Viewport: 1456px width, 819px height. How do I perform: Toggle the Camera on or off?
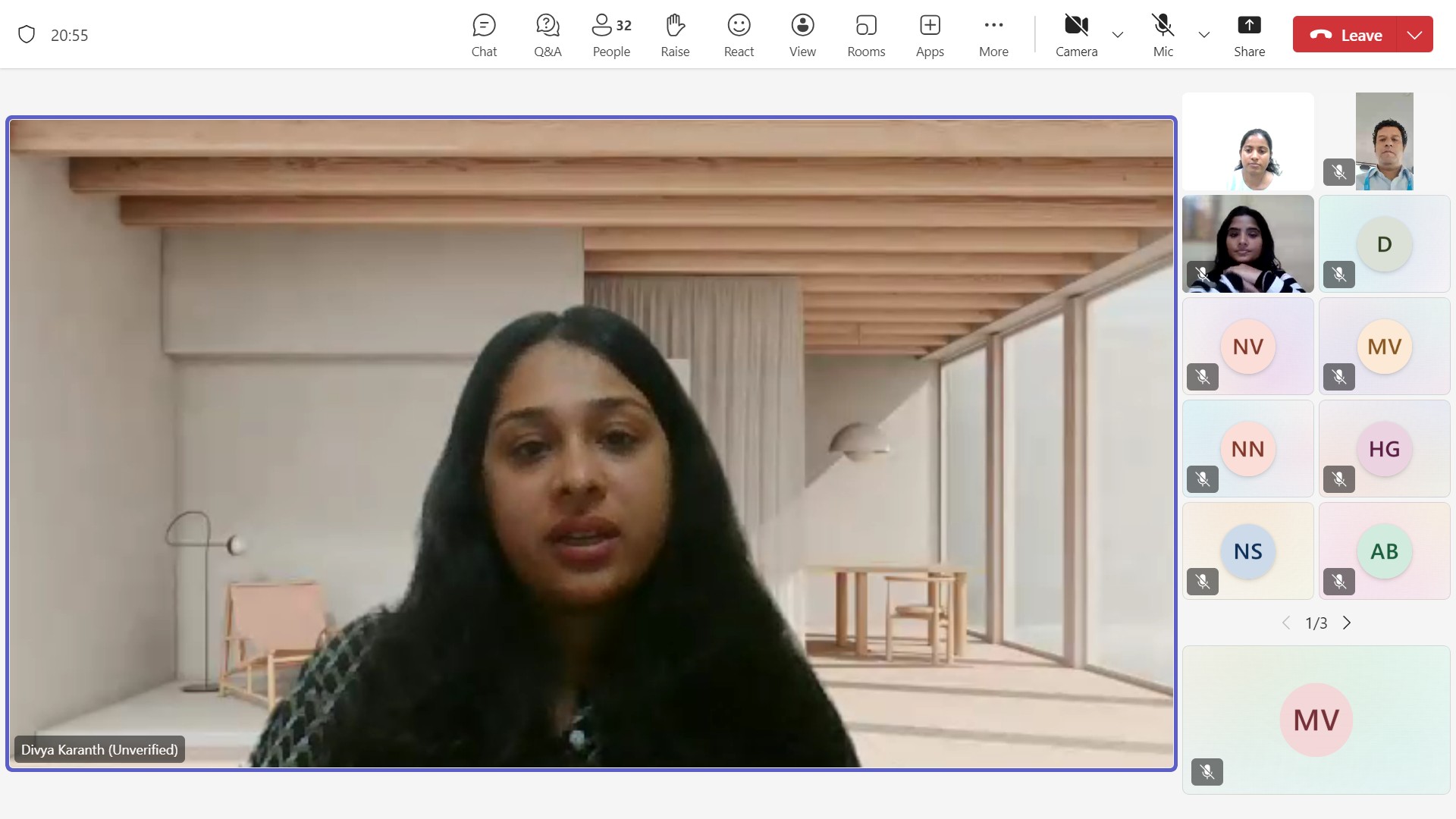1075,34
